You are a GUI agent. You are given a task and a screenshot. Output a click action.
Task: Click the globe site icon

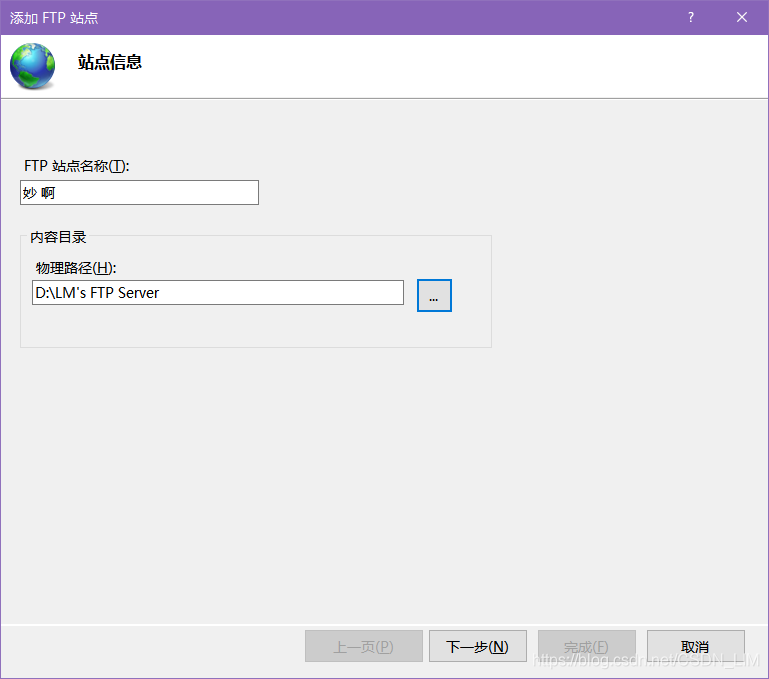coord(32,66)
